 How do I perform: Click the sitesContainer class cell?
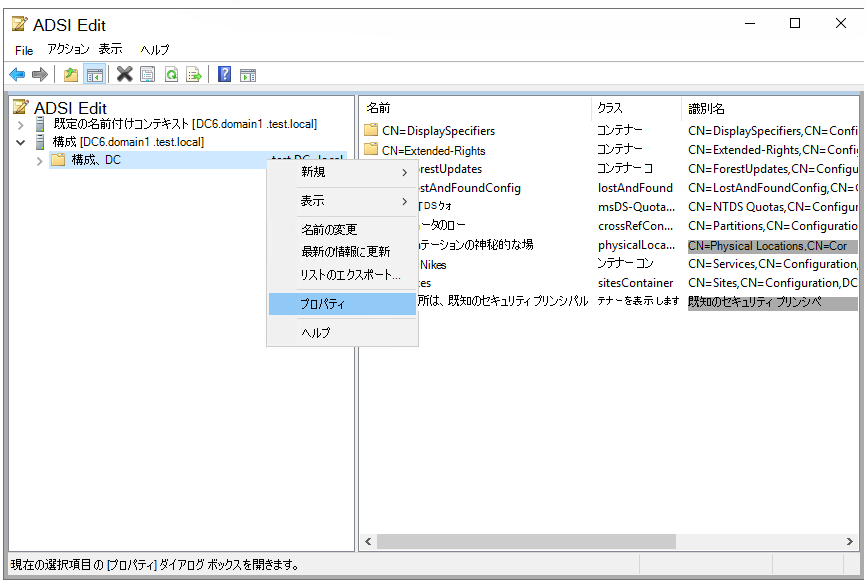coord(635,283)
